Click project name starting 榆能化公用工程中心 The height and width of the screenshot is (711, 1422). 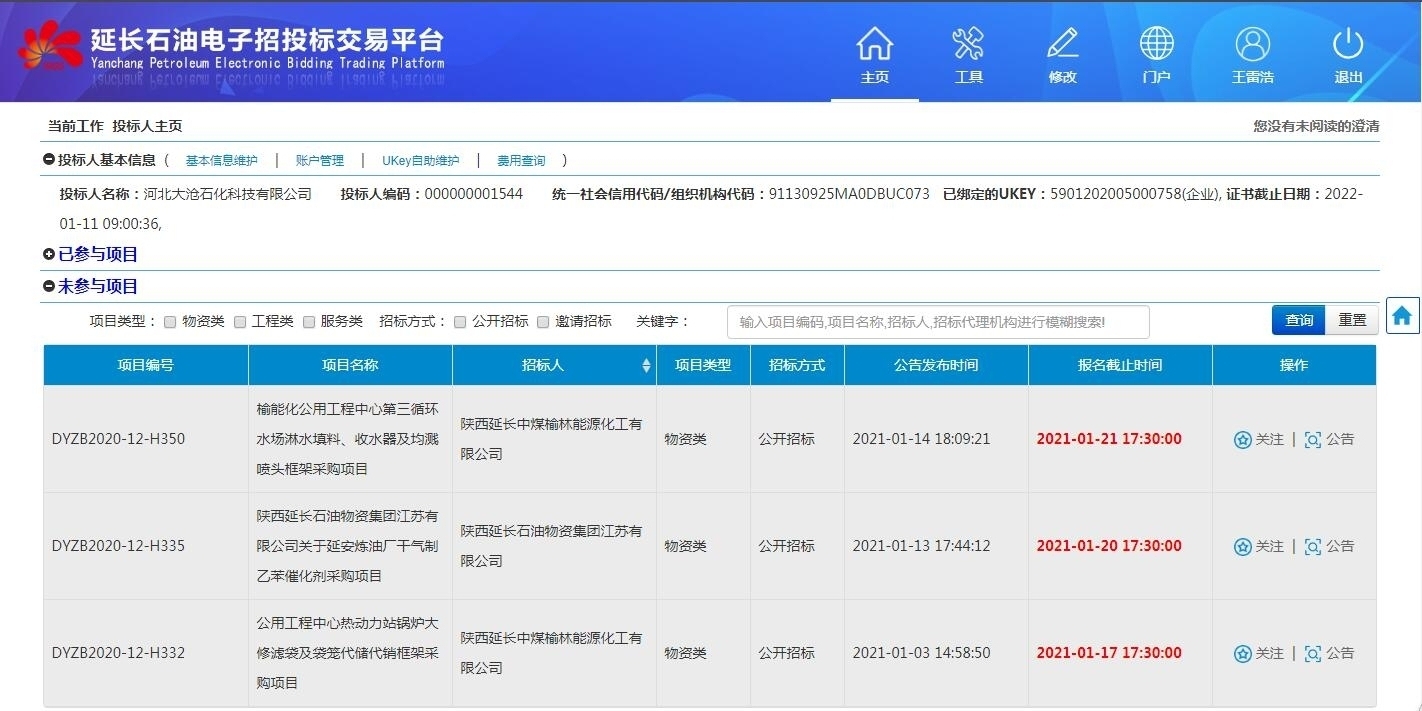click(347, 439)
